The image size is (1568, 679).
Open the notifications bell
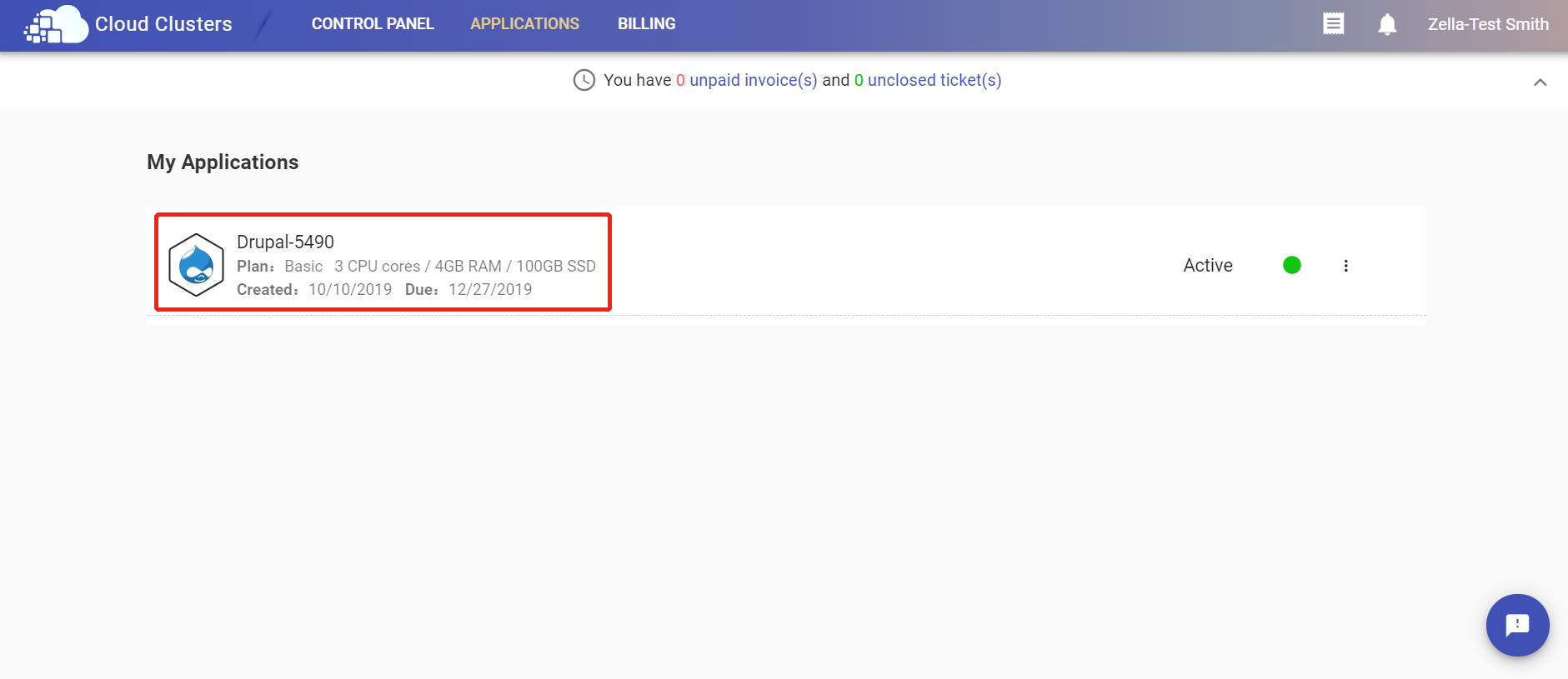click(x=1387, y=24)
